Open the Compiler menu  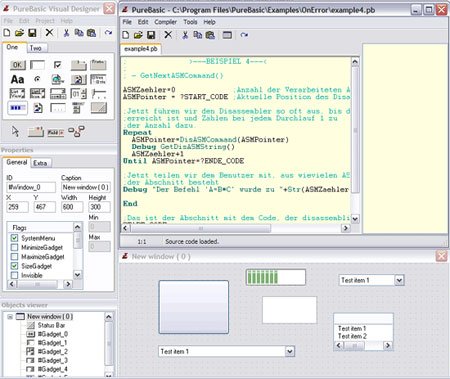pos(165,22)
